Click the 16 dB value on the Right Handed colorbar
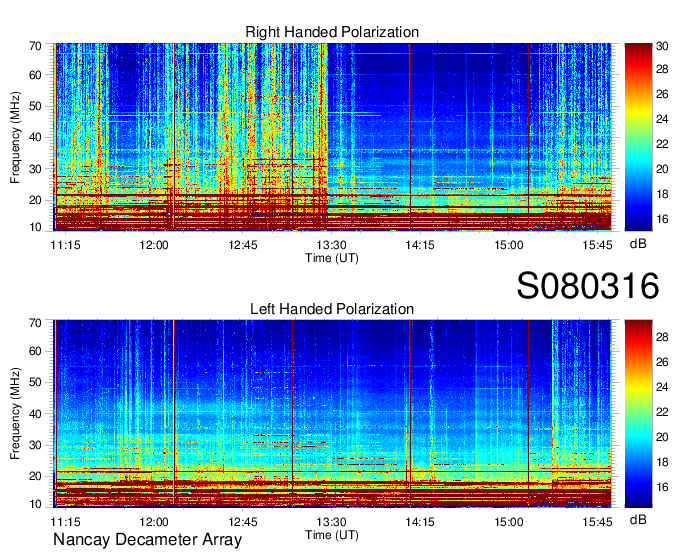Viewport: 680px width, 552px height. (662, 219)
